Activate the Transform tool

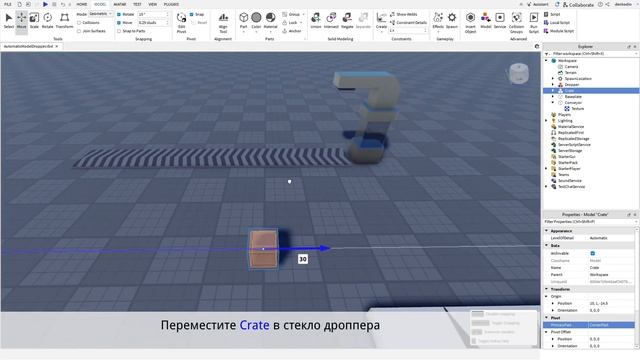click(64, 21)
